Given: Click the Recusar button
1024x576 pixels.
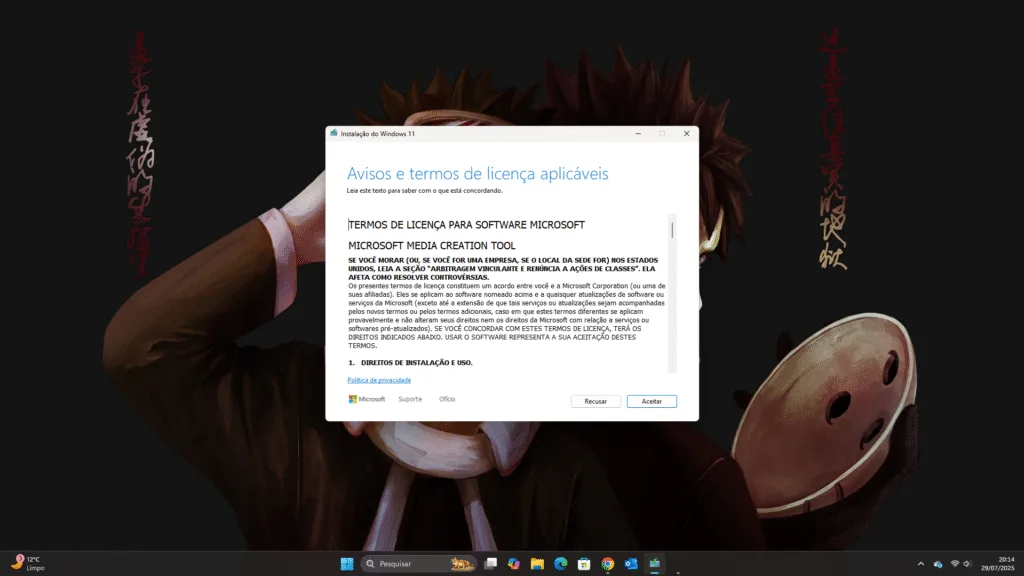Looking at the screenshot, I should click(x=595, y=401).
